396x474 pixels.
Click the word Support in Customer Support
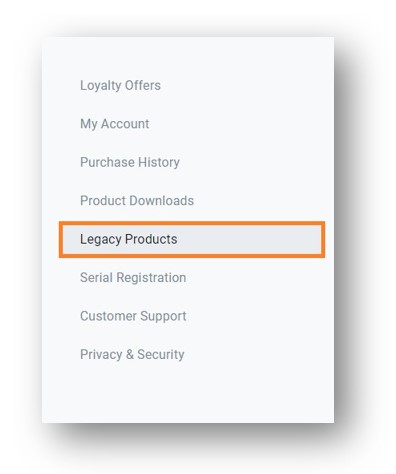pyautogui.click(x=163, y=317)
